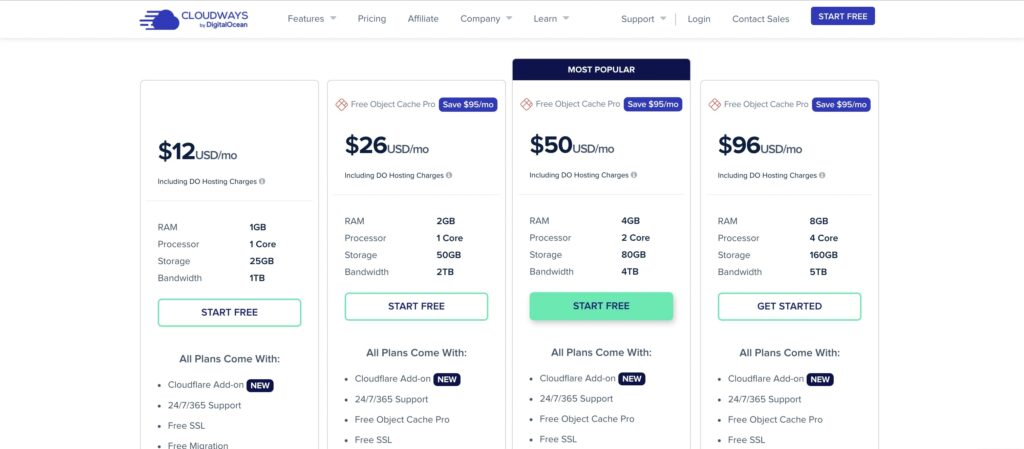This screenshot has height=449, width=1024.
Task: Click the Login link
Action: tap(699, 19)
